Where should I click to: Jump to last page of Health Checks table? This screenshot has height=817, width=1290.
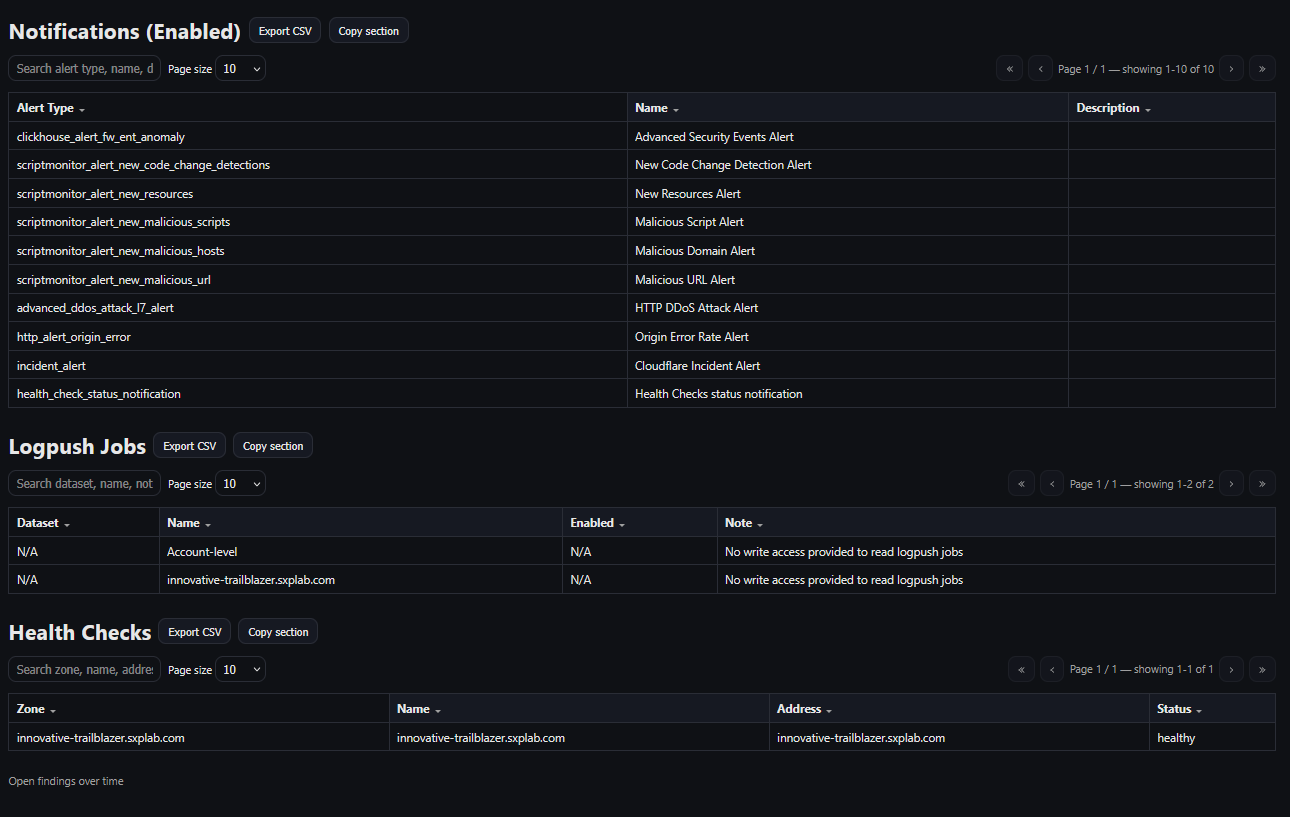pos(1262,669)
